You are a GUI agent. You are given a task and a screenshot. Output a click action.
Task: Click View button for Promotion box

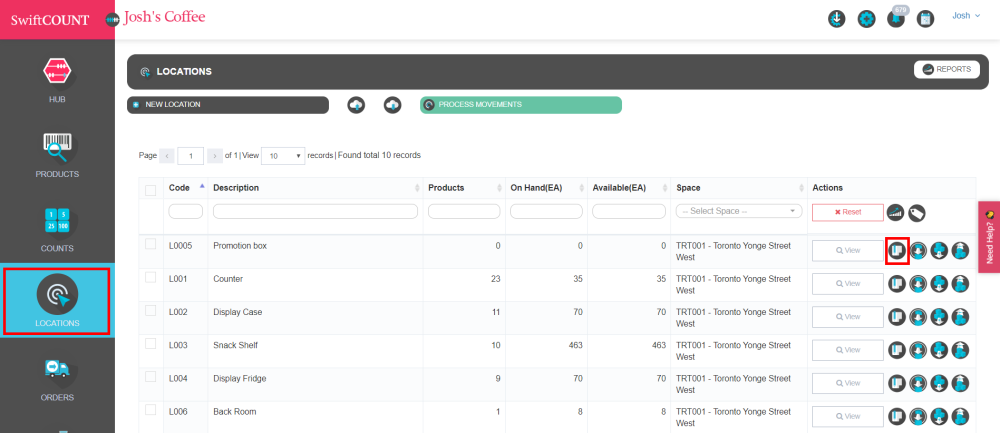848,251
